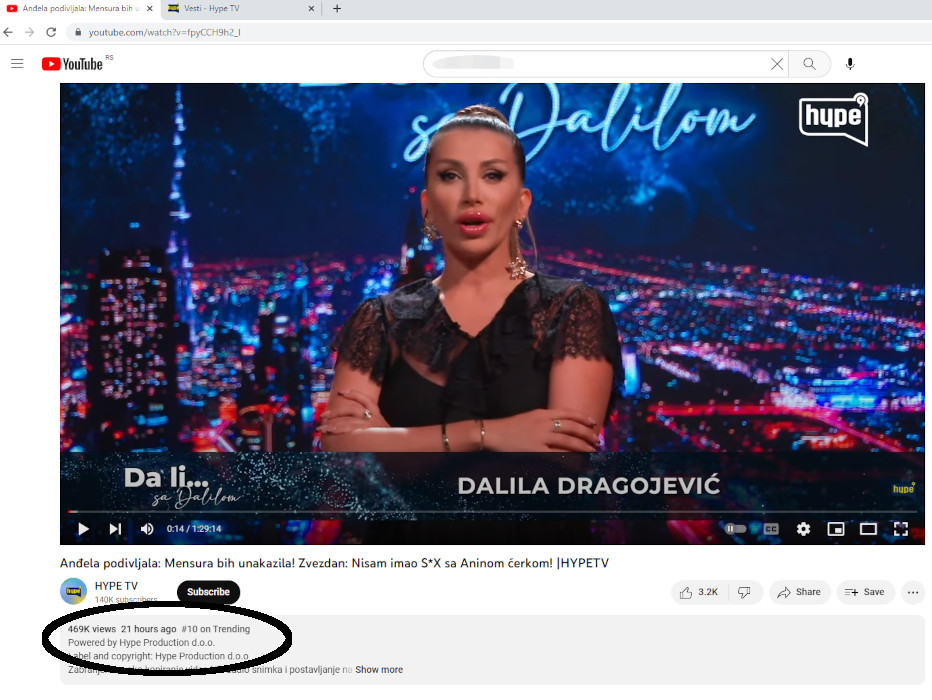
Task: Switch to the Vesti - Hype TV tab
Action: [235, 9]
